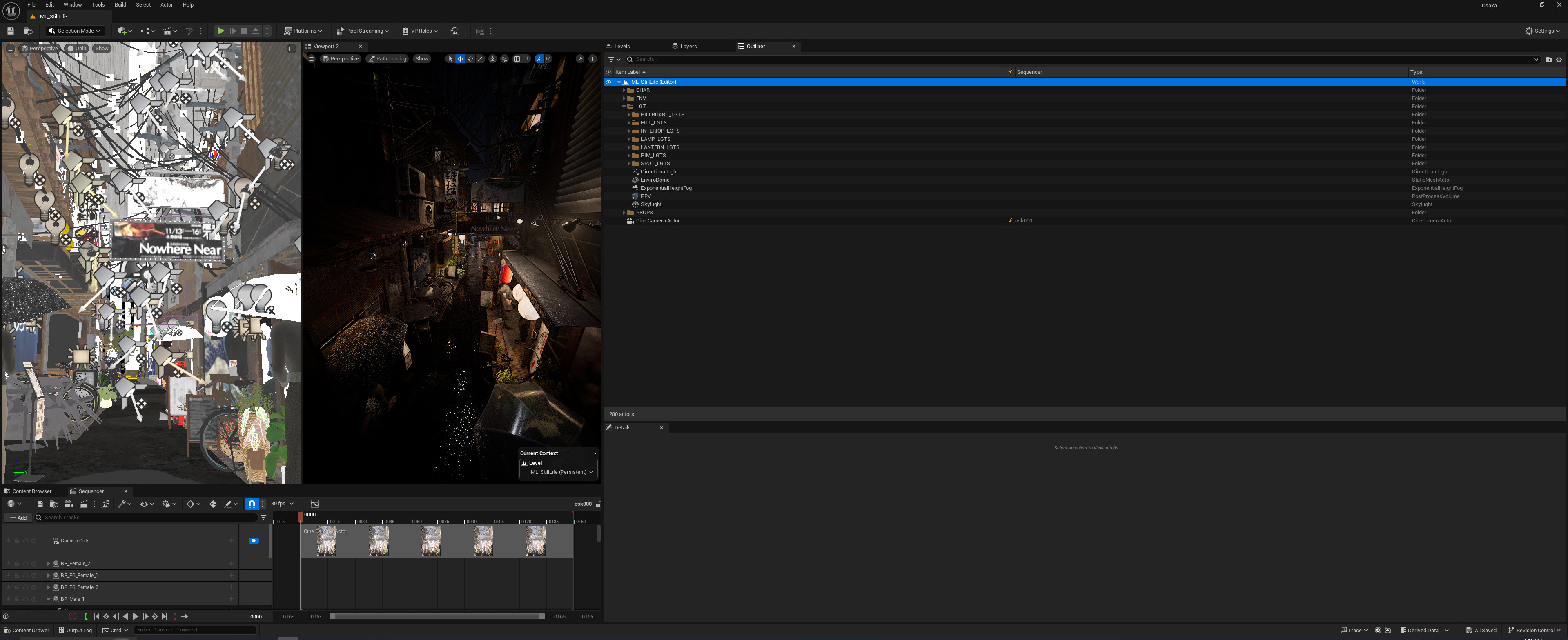The width and height of the screenshot is (1568, 640).
Task: Open the Platforms toolbar button
Action: pos(303,31)
